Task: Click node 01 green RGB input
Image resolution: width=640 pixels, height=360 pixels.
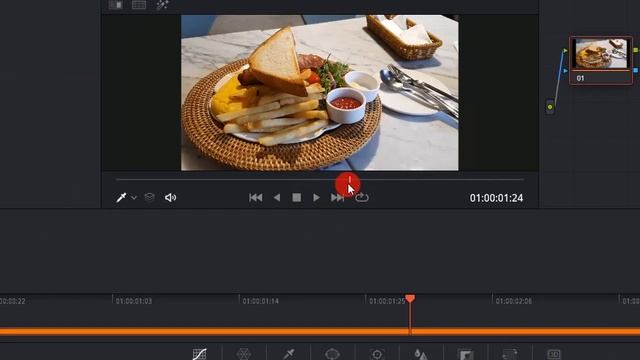Action: 565,51
